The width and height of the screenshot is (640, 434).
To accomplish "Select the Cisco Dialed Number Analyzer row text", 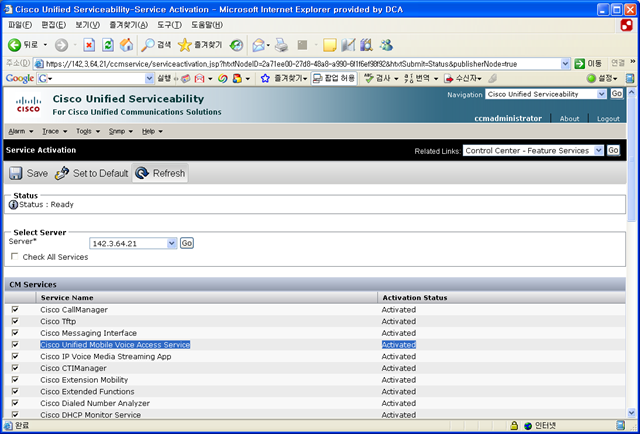I will pyautogui.click(x=95, y=403).
